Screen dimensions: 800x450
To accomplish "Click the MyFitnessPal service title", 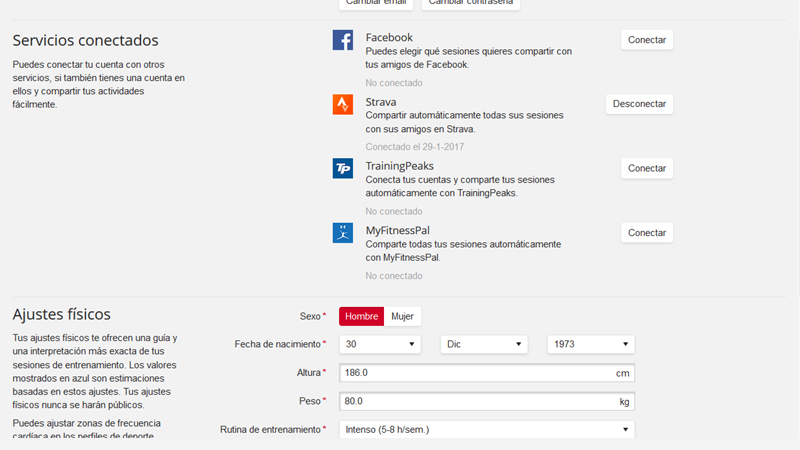I will click(x=397, y=231).
